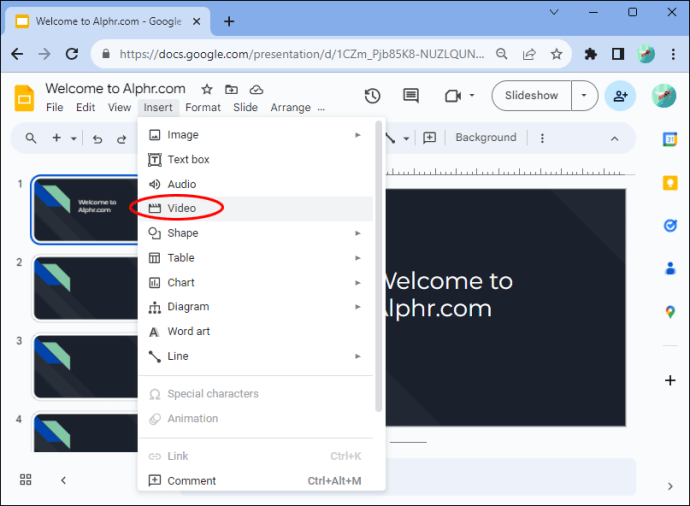The image size is (690, 506).
Task: Open the line type dropdown arrow
Action: pos(406,139)
